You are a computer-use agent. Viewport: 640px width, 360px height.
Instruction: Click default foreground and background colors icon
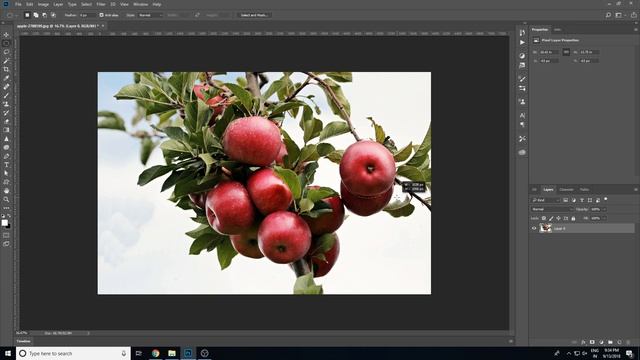(3, 216)
